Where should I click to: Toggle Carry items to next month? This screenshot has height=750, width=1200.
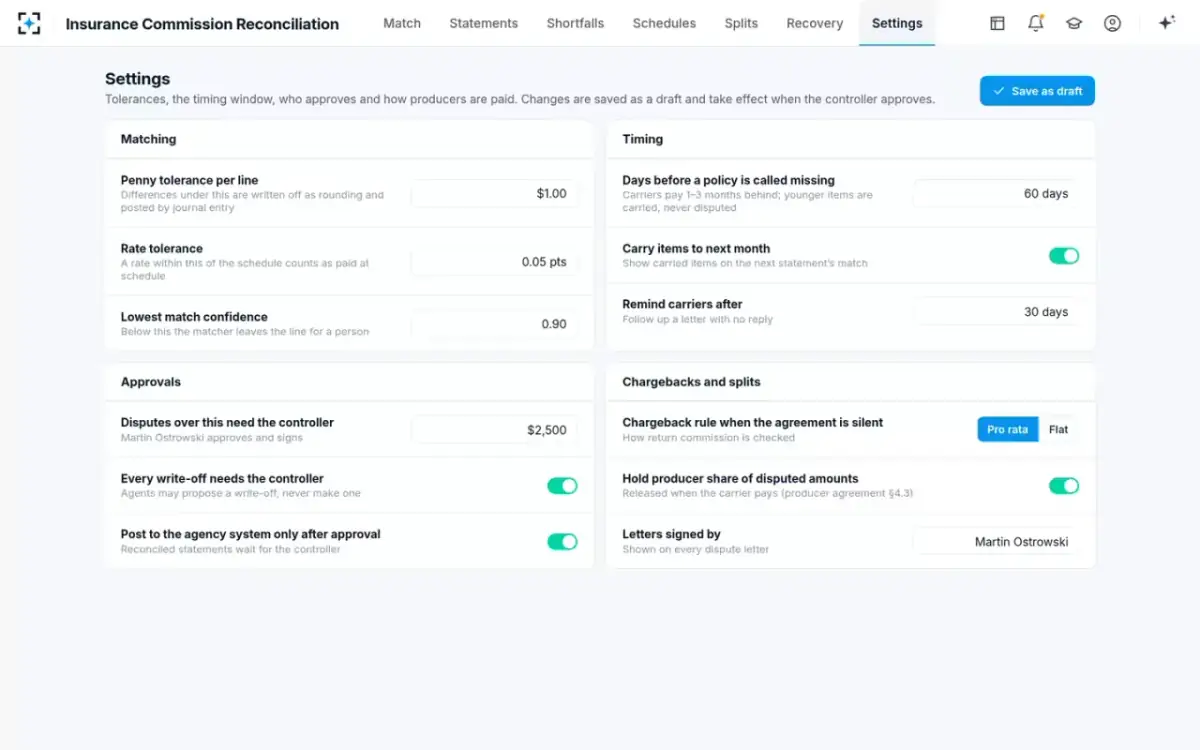[1064, 256]
